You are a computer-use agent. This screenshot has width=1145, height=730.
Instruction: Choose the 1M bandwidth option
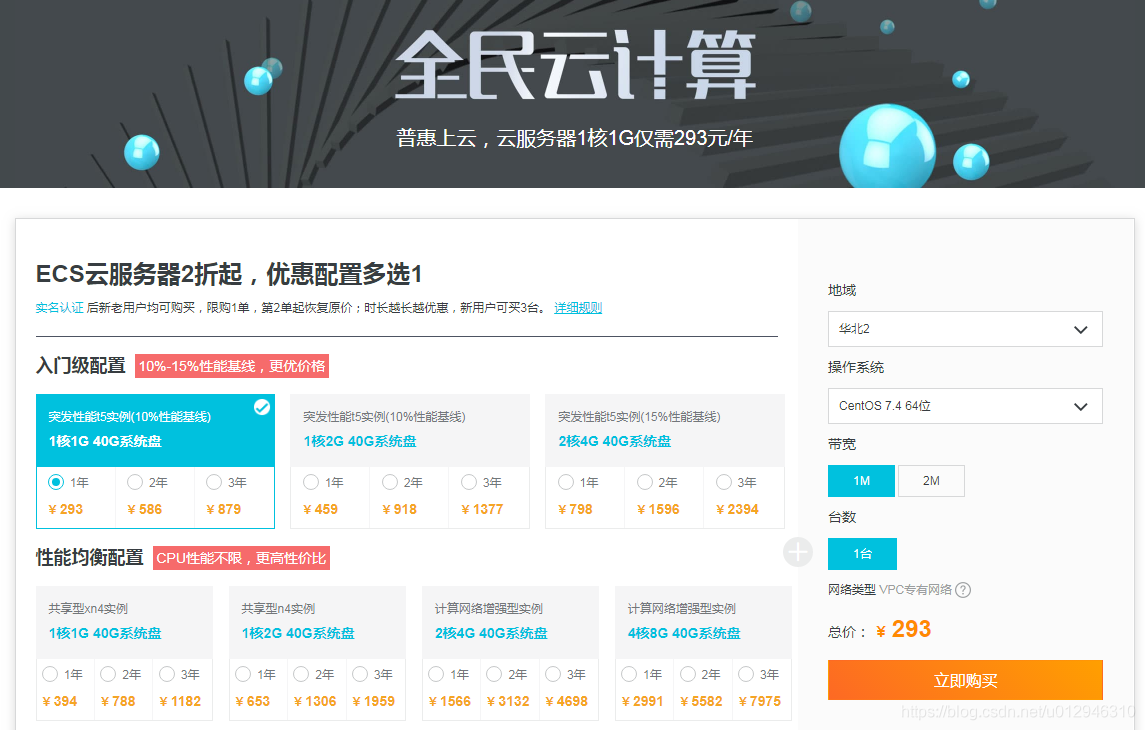click(861, 481)
